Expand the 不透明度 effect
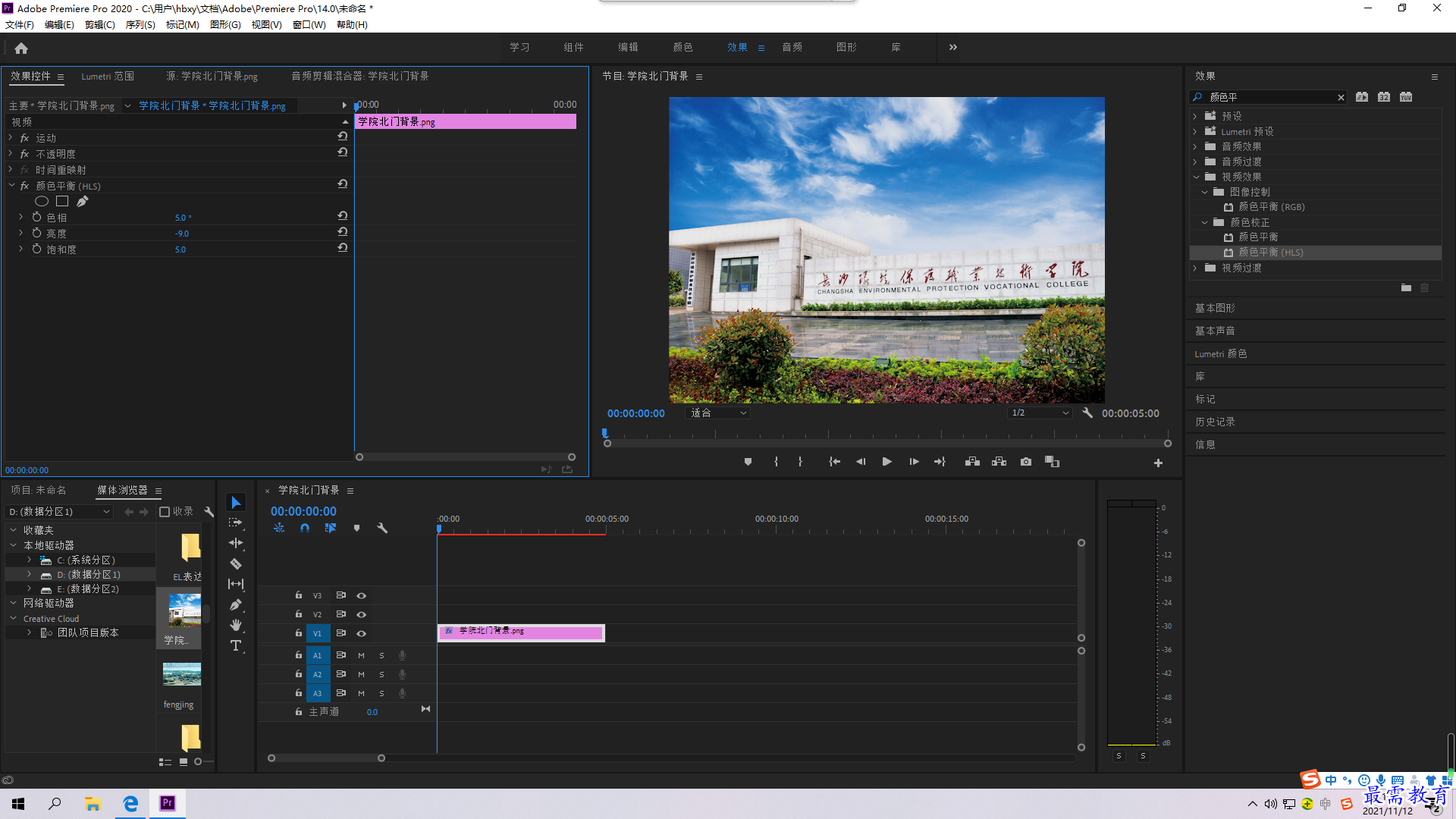 pyautogui.click(x=11, y=153)
